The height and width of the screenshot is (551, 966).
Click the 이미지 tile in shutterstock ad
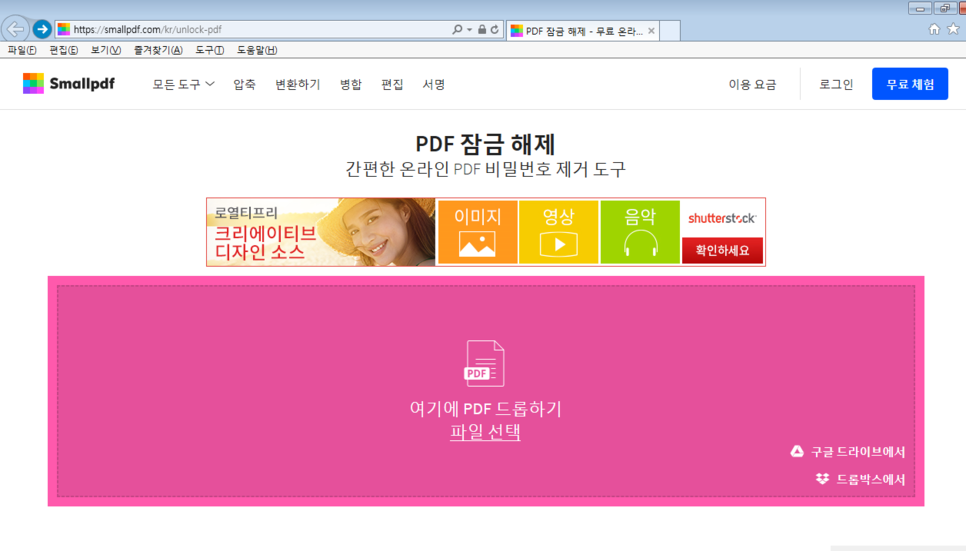tap(477, 232)
